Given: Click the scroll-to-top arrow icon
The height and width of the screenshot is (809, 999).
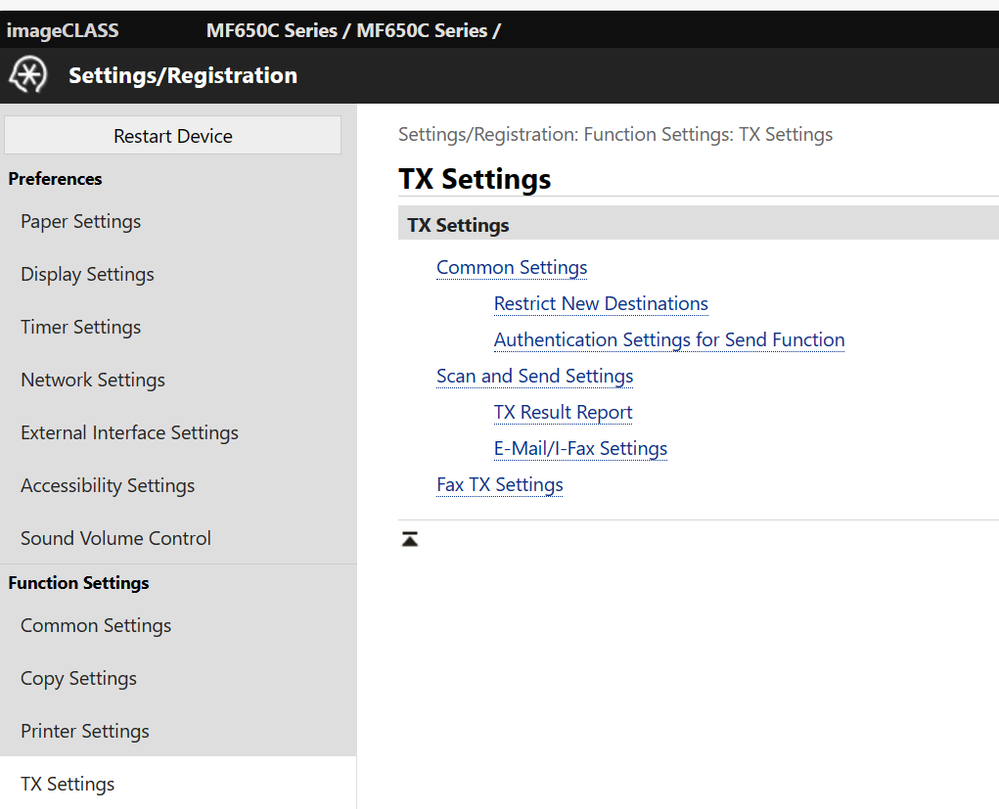Looking at the screenshot, I should [410, 538].
